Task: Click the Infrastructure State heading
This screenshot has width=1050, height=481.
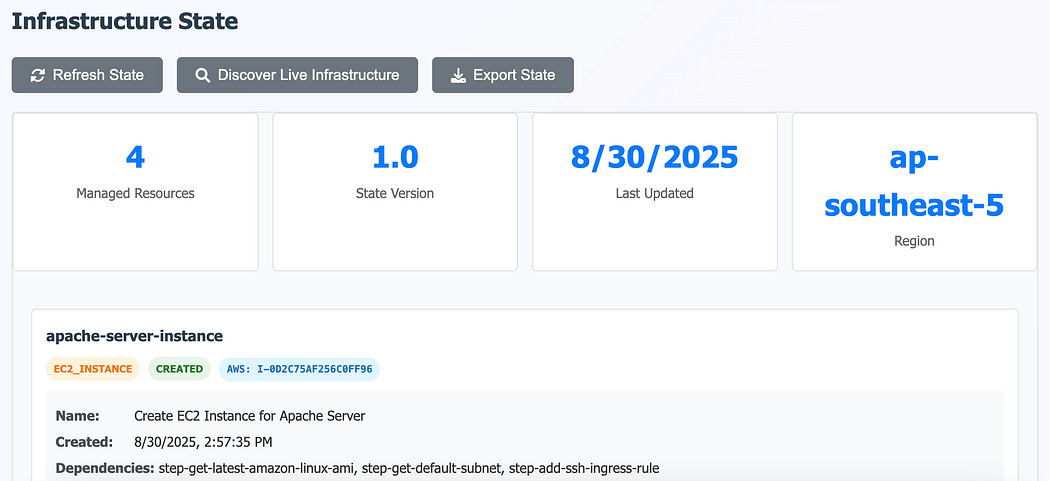Action: pyautogui.click(x=125, y=21)
